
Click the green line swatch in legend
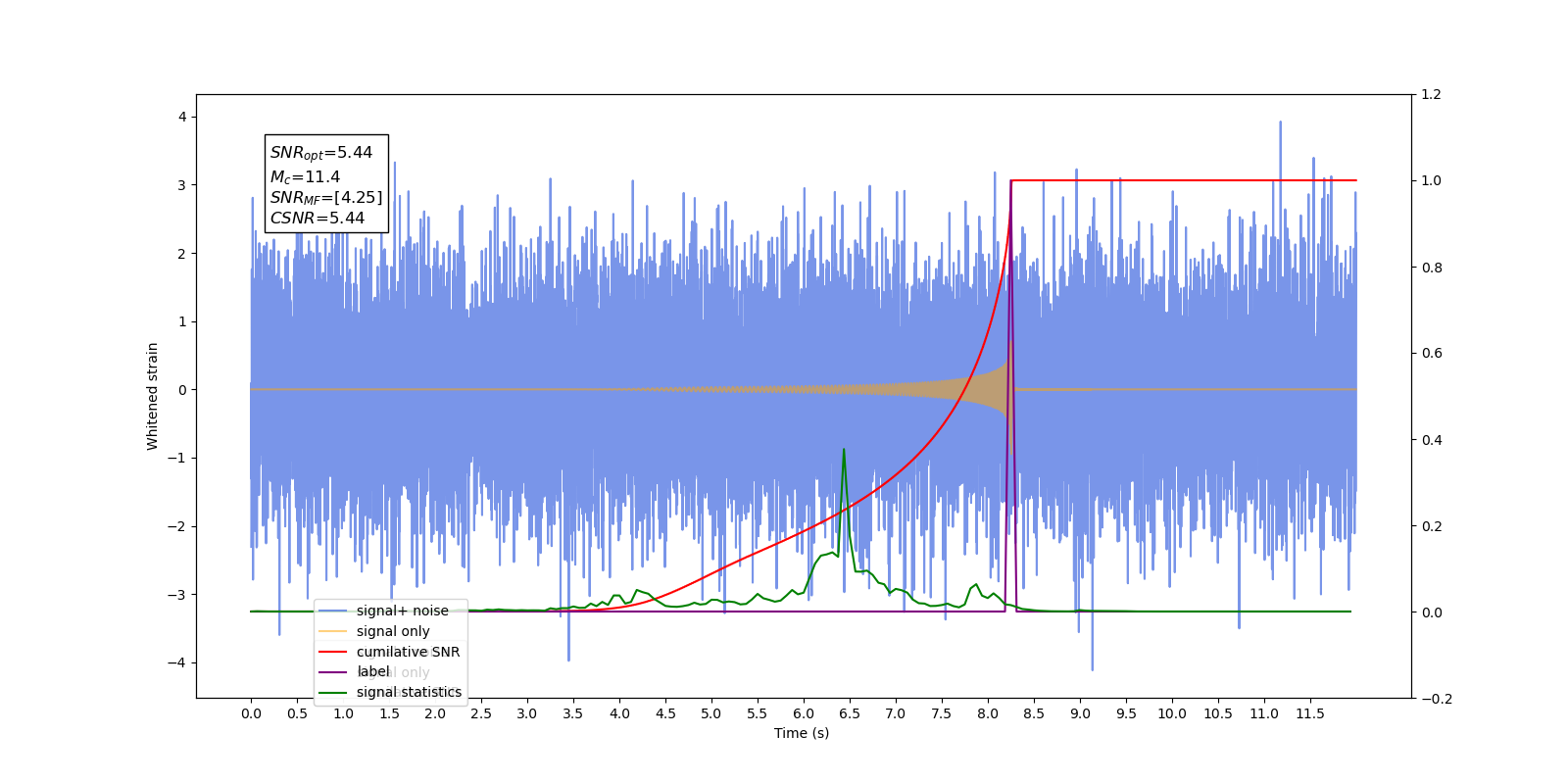click(333, 692)
